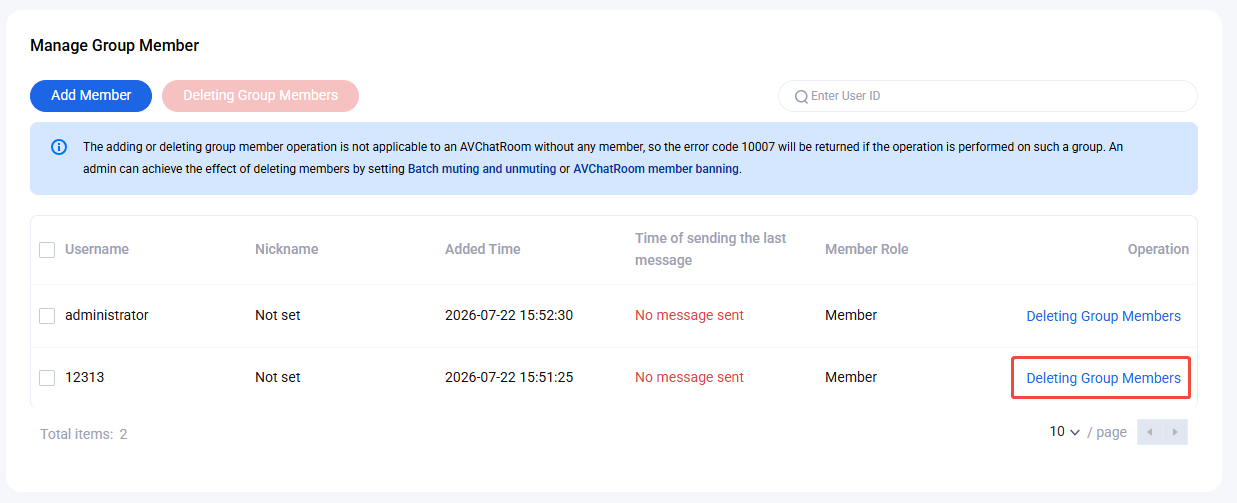Image resolution: width=1237 pixels, height=503 pixels.
Task: Click the Added Time column header
Action: click(483, 249)
